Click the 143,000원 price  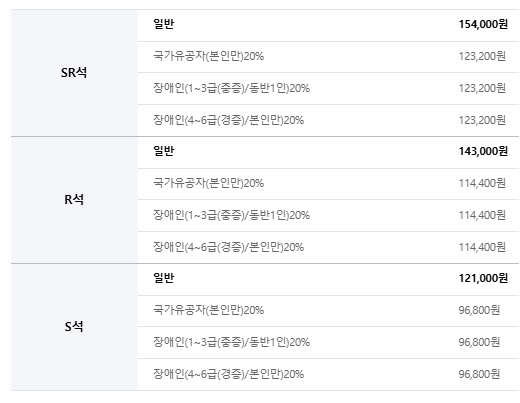click(x=483, y=151)
